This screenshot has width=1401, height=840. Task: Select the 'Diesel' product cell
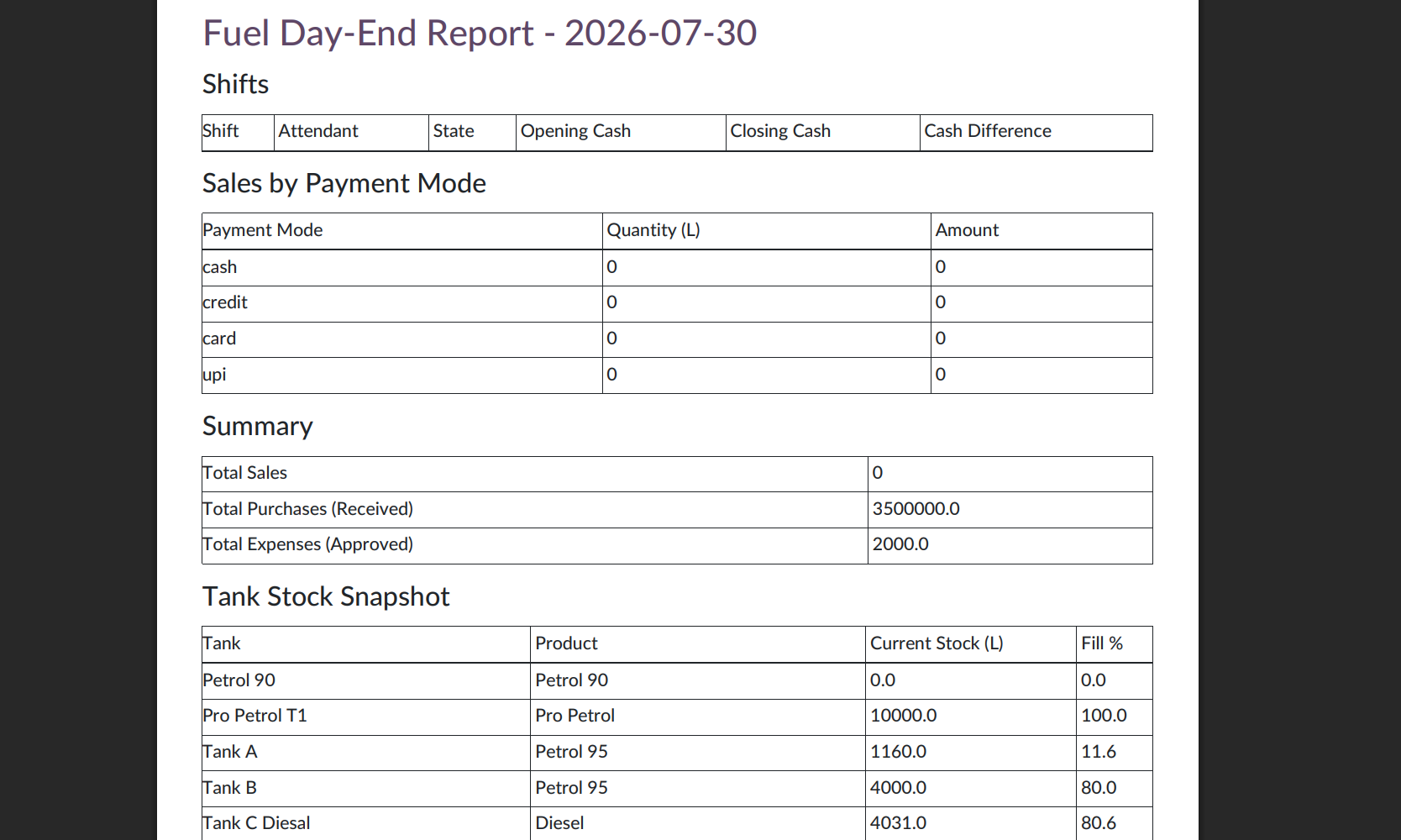[x=559, y=823]
